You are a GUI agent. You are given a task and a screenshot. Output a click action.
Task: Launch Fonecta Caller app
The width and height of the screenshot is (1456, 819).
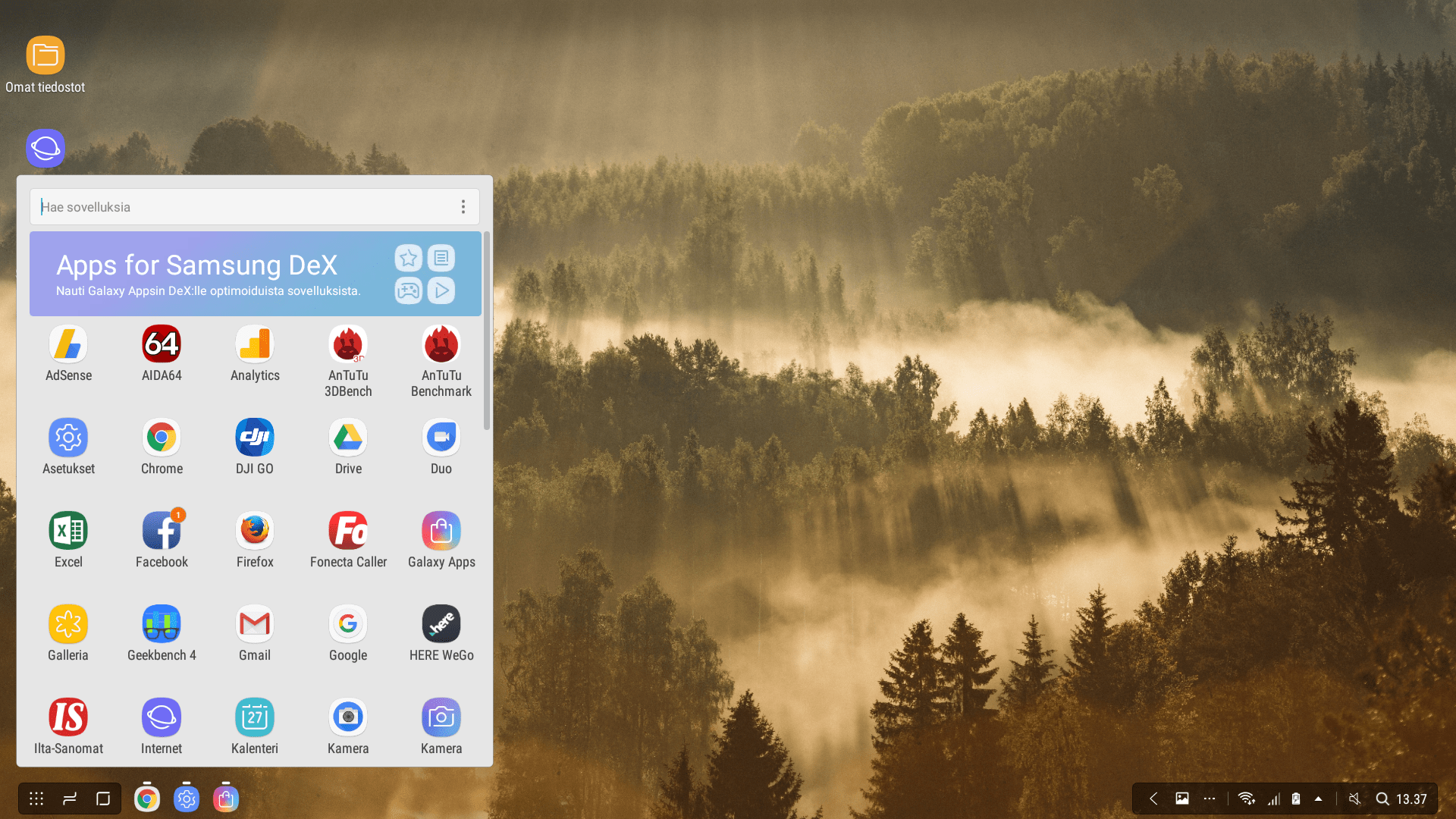coord(348,532)
